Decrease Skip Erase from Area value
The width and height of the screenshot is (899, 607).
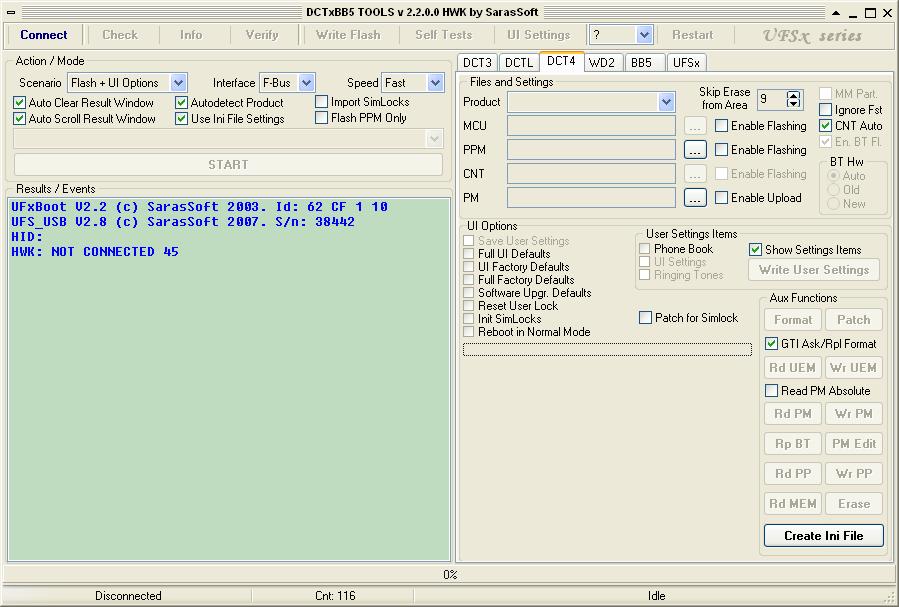coord(794,104)
